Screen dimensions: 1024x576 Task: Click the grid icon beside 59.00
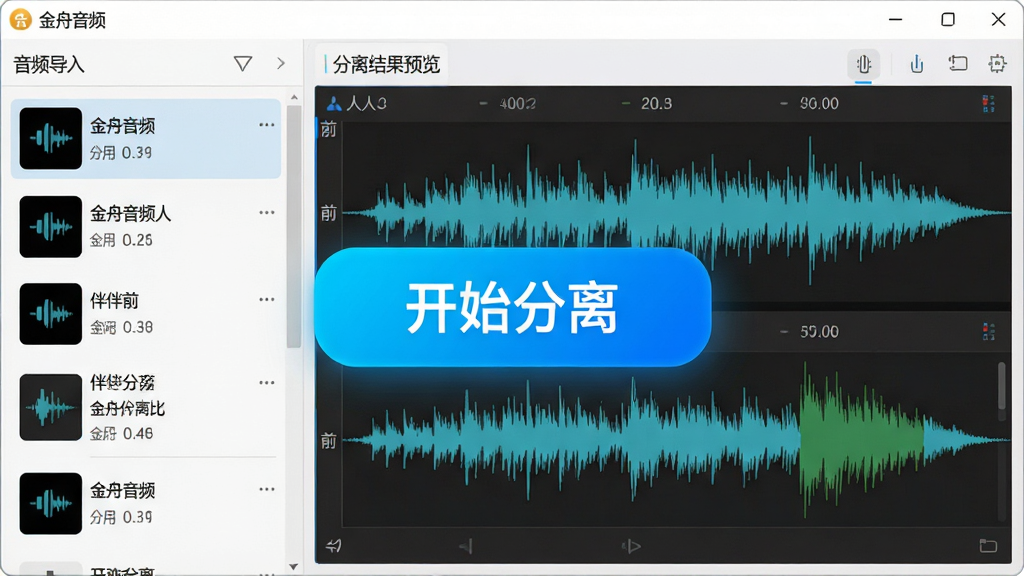click(988, 332)
